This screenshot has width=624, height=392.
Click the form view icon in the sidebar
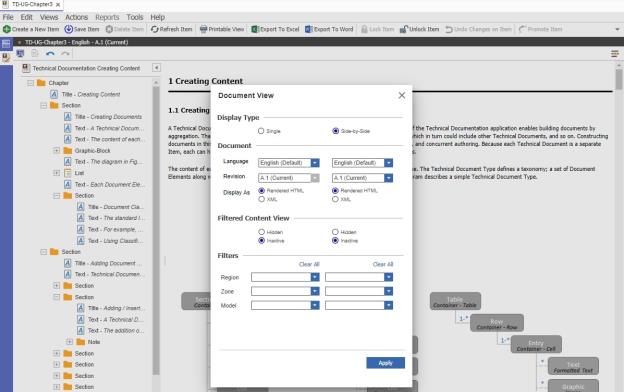[6, 43]
